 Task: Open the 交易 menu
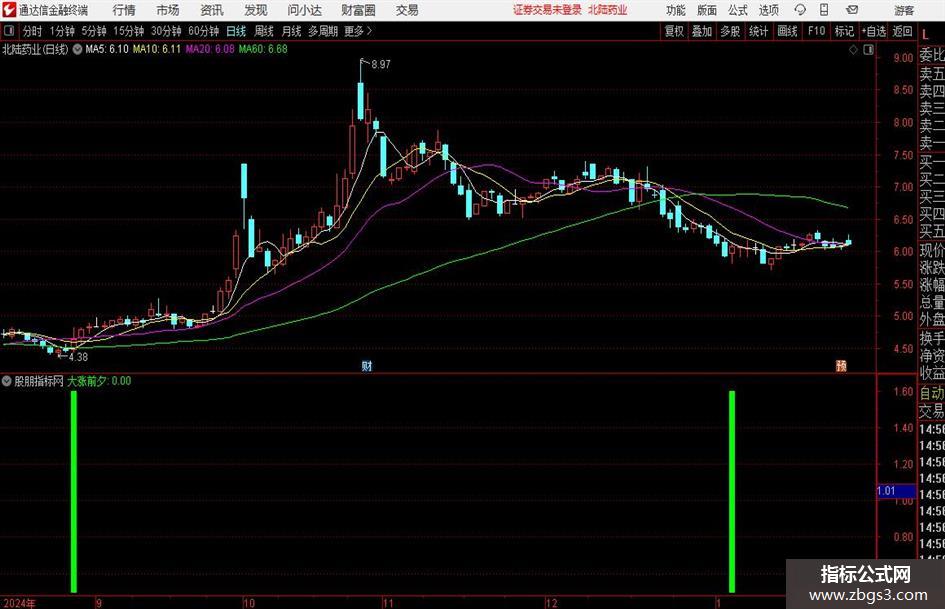pyautogui.click(x=407, y=10)
